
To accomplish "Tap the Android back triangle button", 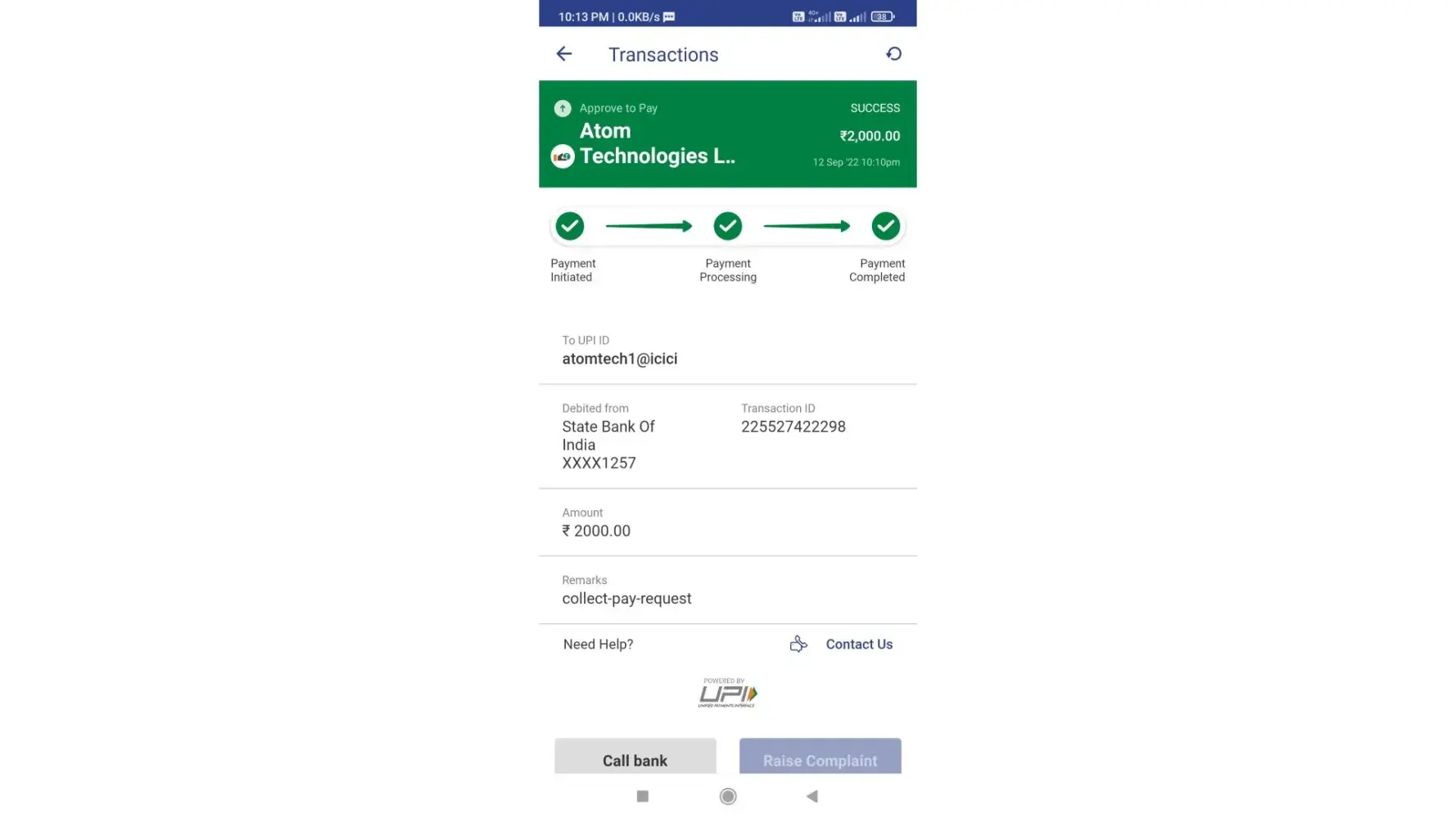I will pyautogui.click(x=812, y=796).
